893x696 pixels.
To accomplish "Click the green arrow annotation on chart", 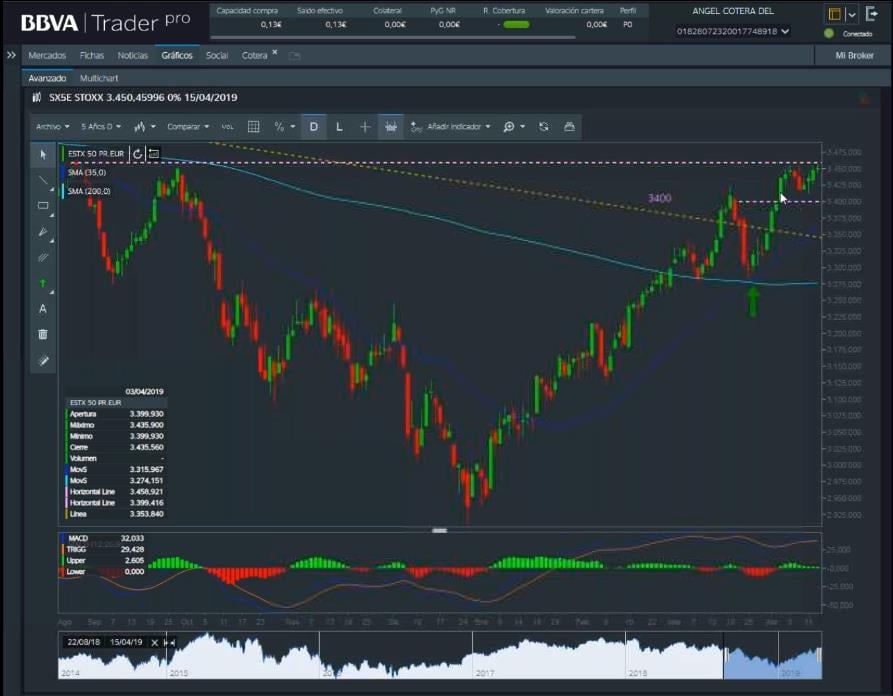I will [753, 301].
